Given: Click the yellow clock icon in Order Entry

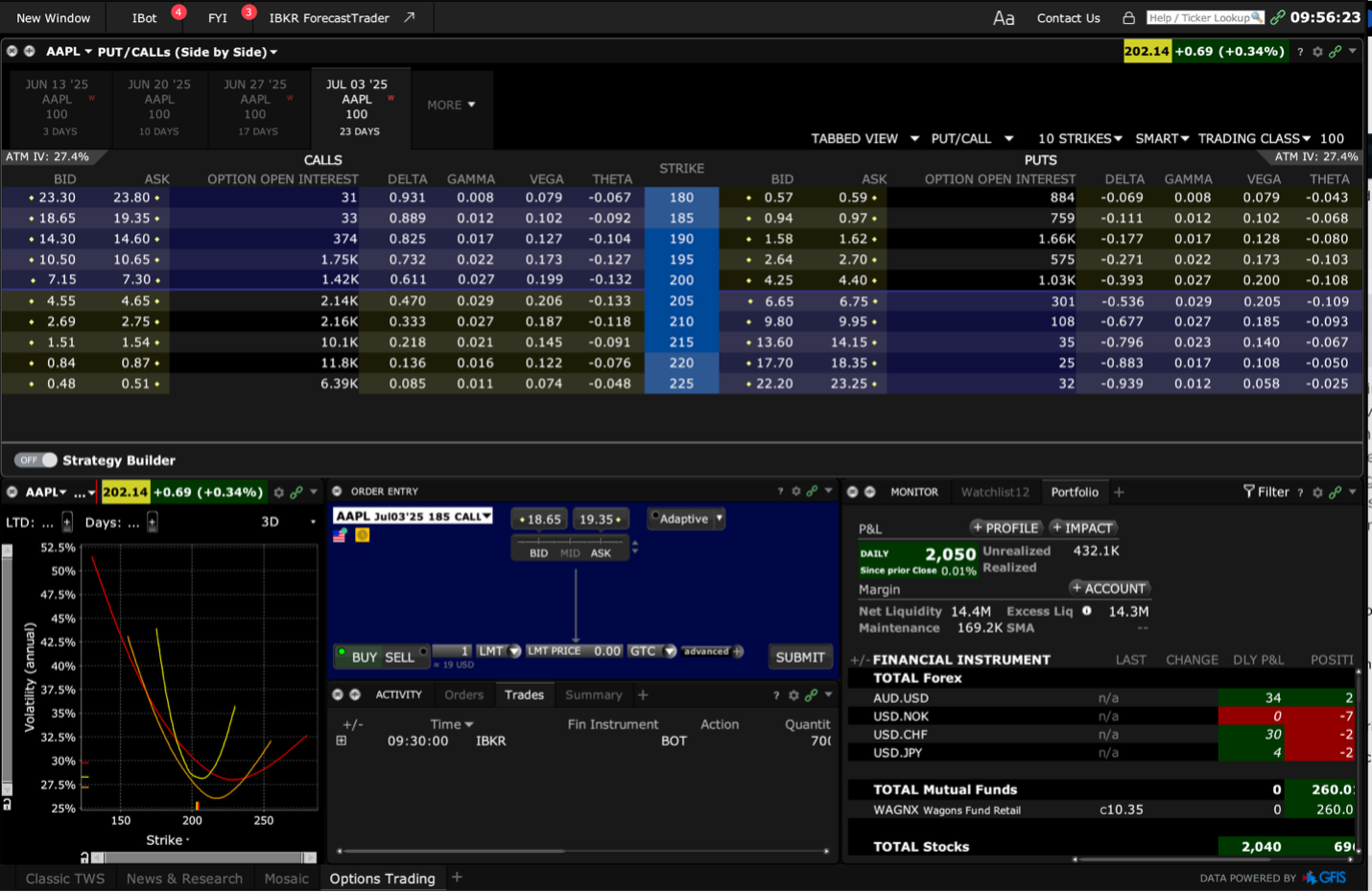Looking at the screenshot, I should pyautogui.click(x=363, y=535).
